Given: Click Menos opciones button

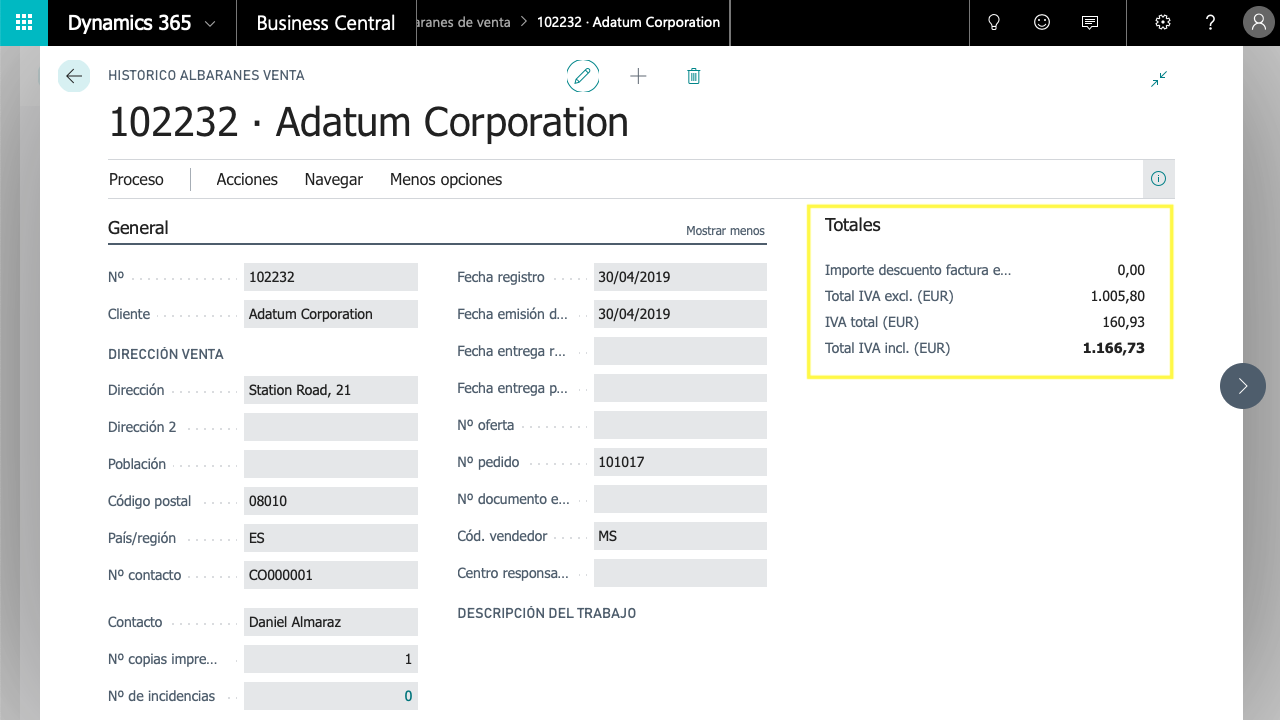Looking at the screenshot, I should 446,180.
